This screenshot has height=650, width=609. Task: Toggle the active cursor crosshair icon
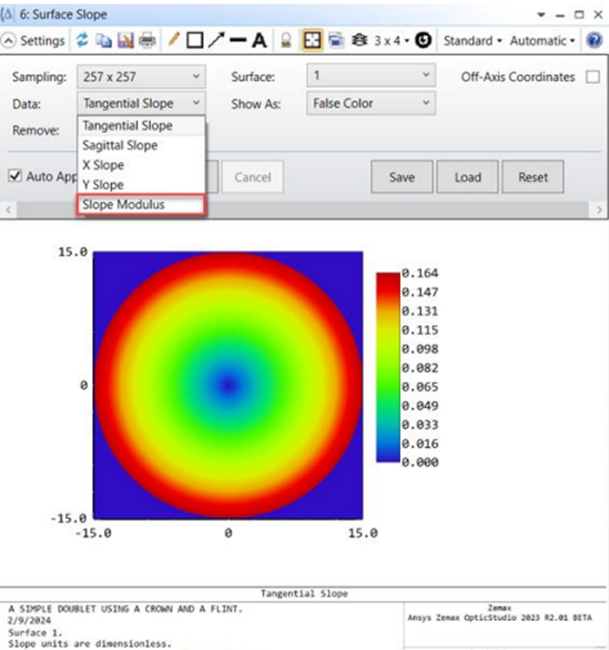pyautogui.click(x=312, y=41)
